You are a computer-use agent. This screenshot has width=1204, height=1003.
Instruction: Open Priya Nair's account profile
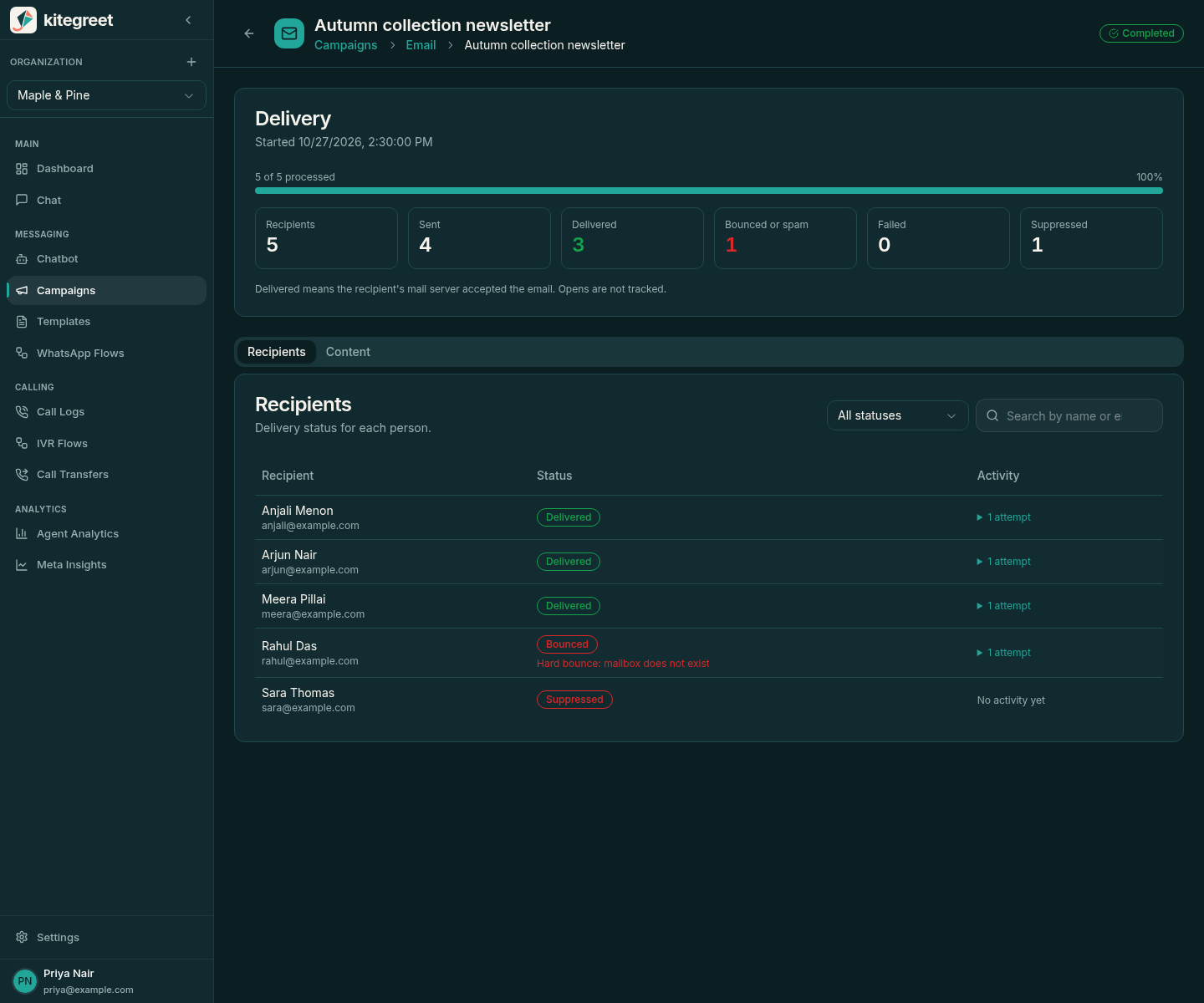click(x=106, y=981)
